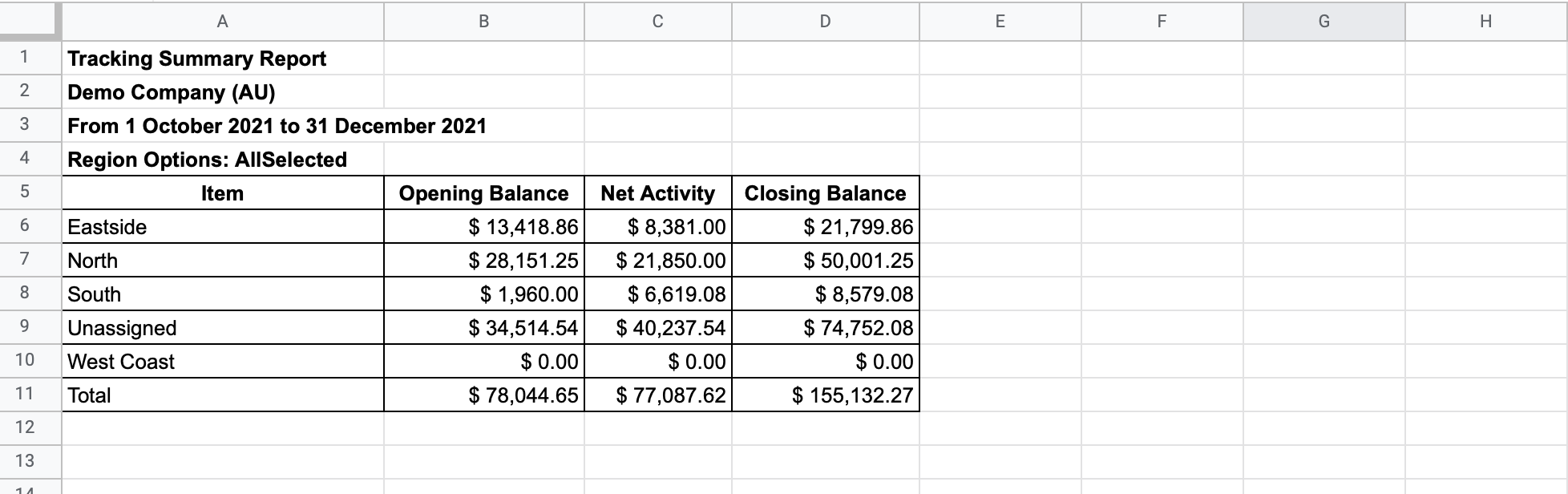Viewport: 1568px width, 494px height.
Task: Click the Region Options: AllSelected cell
Action: pyautogui.click(x=223, y=160)
